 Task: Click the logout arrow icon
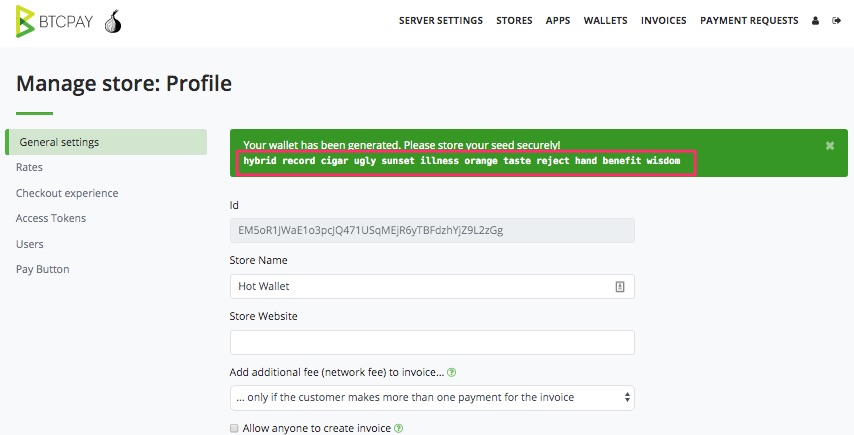(837, 21)
